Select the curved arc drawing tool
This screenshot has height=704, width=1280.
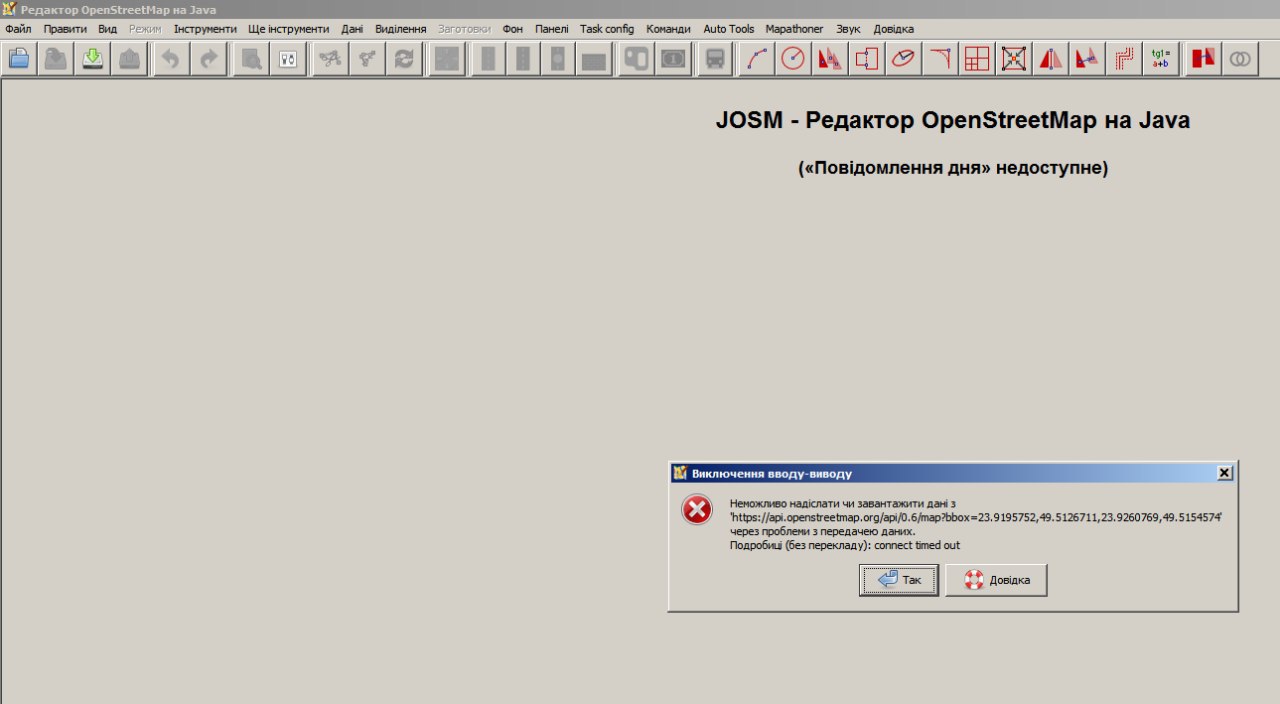(x=756, y=59)
